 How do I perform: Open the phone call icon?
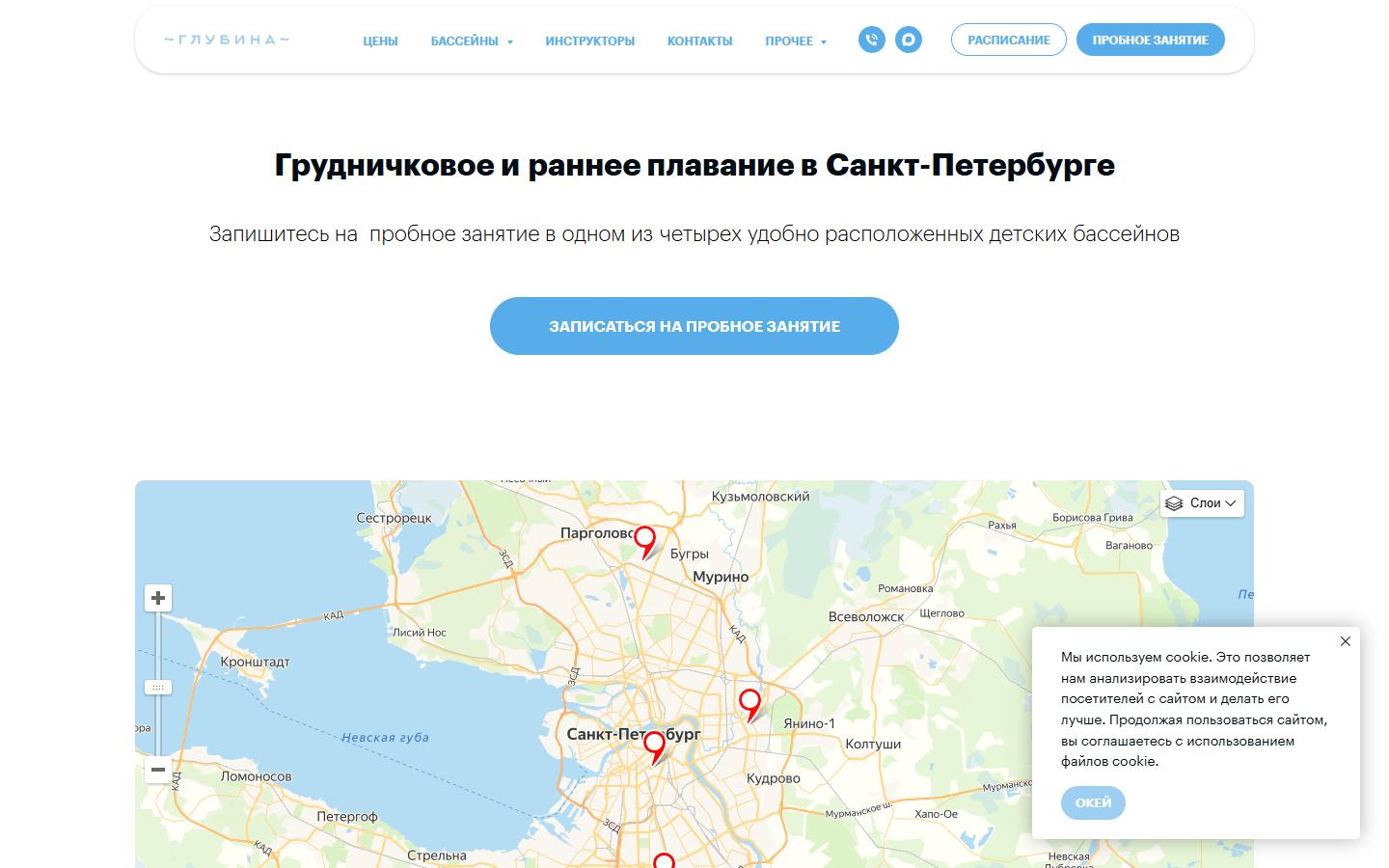tap(872, 40)
